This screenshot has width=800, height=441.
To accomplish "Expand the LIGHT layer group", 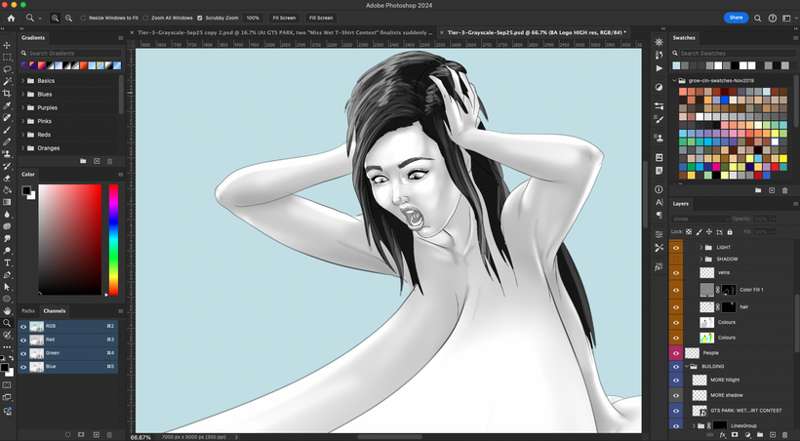I will [702, 247].
